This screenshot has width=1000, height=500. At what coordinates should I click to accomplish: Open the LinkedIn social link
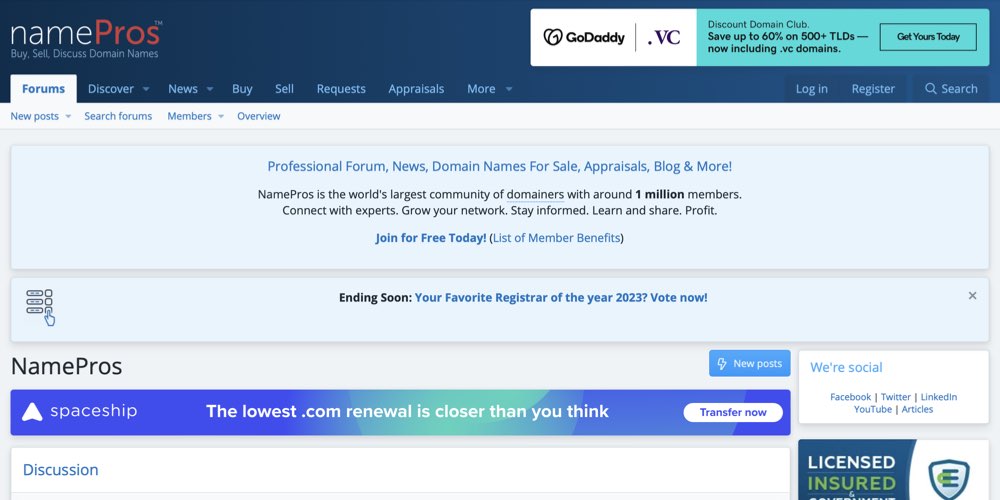(938, 397)
